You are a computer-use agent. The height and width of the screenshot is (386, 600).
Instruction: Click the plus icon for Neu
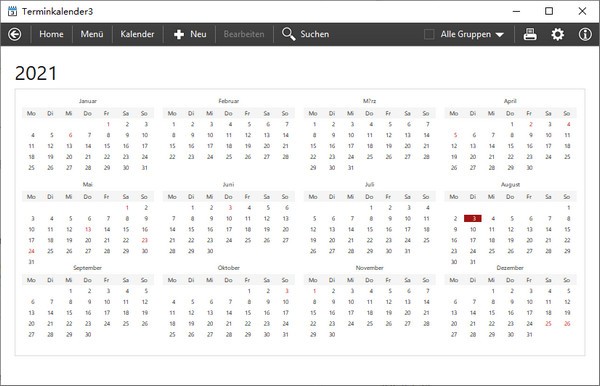pyautogui.click(x=179, y=34)
